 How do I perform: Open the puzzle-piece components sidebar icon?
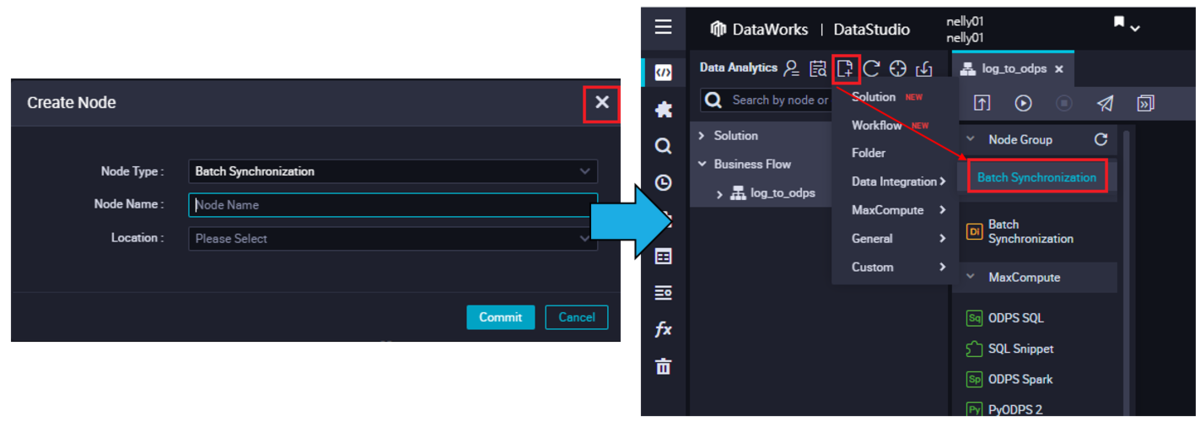tap(663, 109)
